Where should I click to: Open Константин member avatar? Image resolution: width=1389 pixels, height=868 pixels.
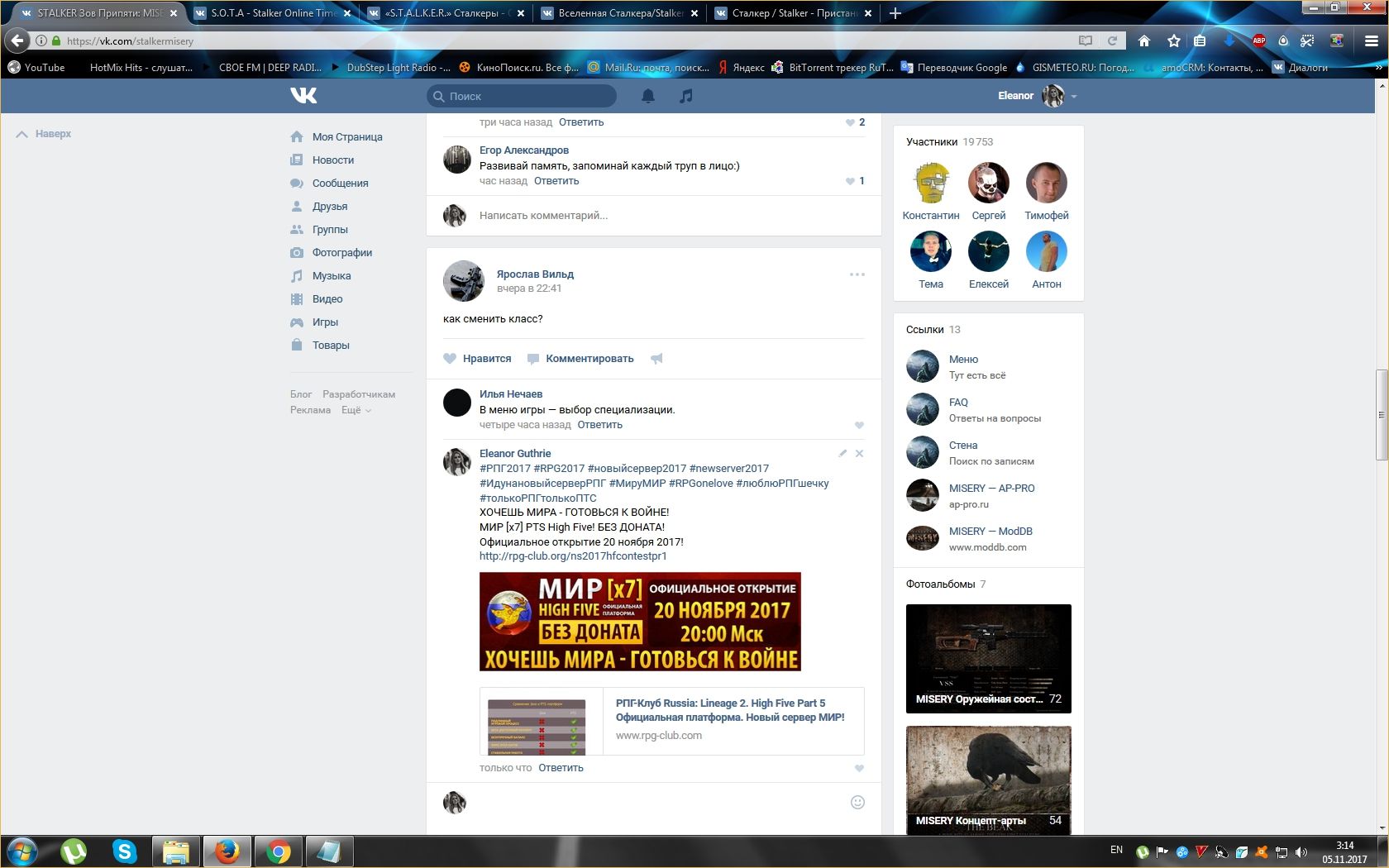(x=931, y=183)
